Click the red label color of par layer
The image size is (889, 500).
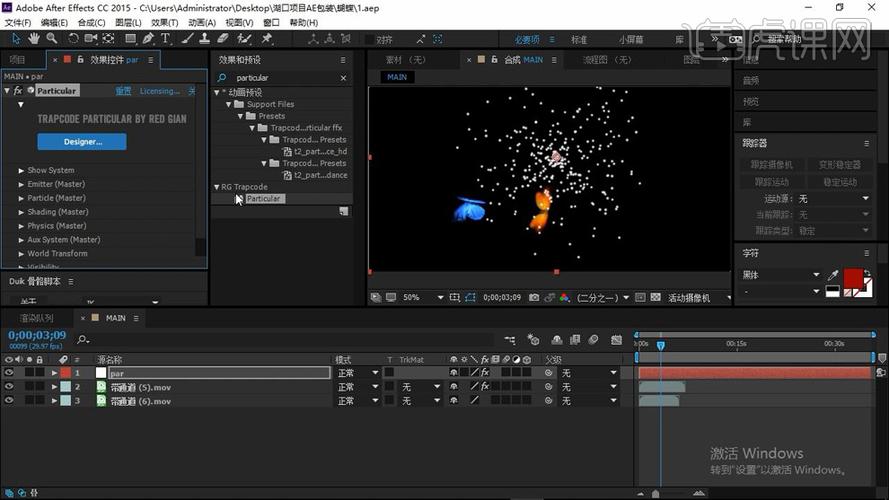click(x=66, y=372)
